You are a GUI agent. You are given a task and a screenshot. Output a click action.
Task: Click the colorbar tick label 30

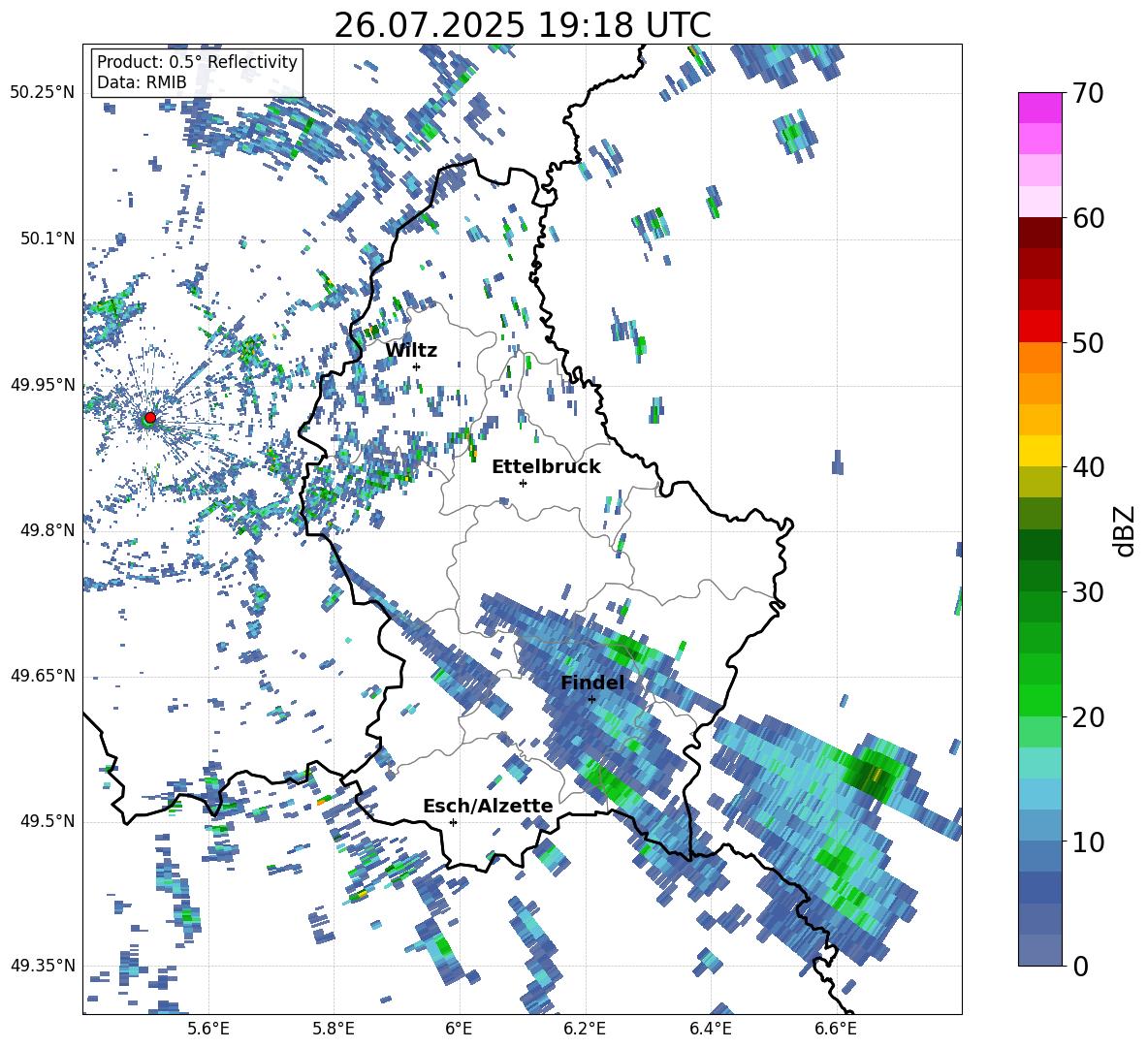1088,592
